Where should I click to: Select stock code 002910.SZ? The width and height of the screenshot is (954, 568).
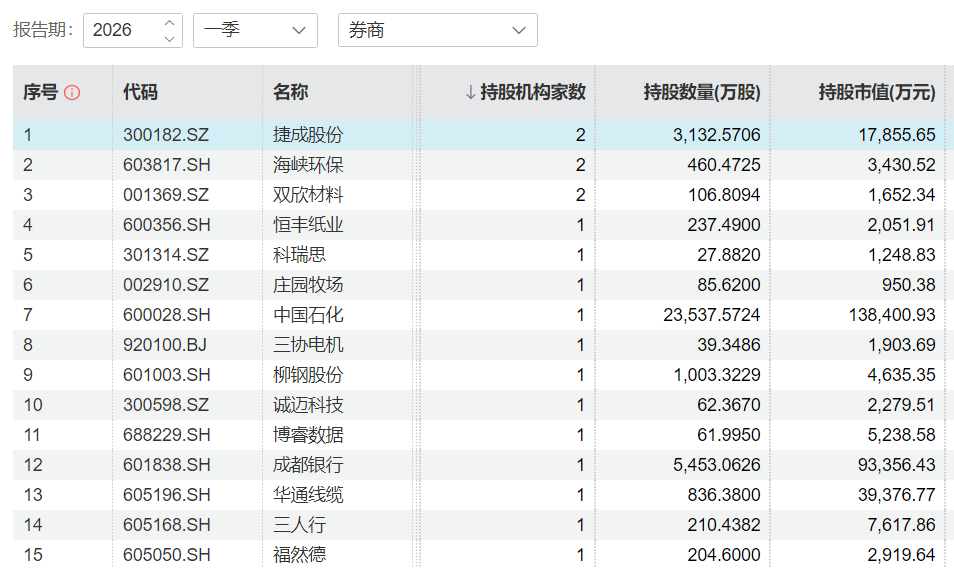166,285
